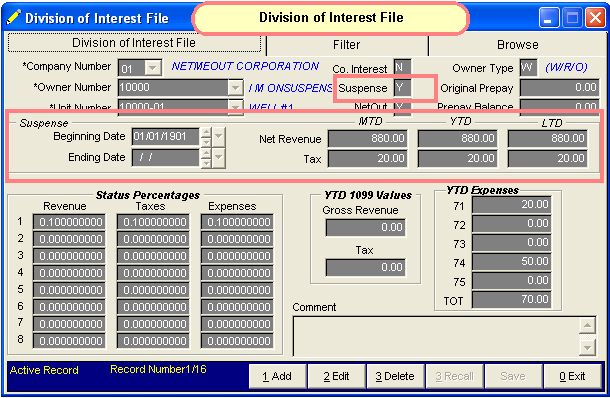Click the 3 Delete button
The width and height of the screenshot is (610, 398).
pyautogui.click(x=395, y=376)
